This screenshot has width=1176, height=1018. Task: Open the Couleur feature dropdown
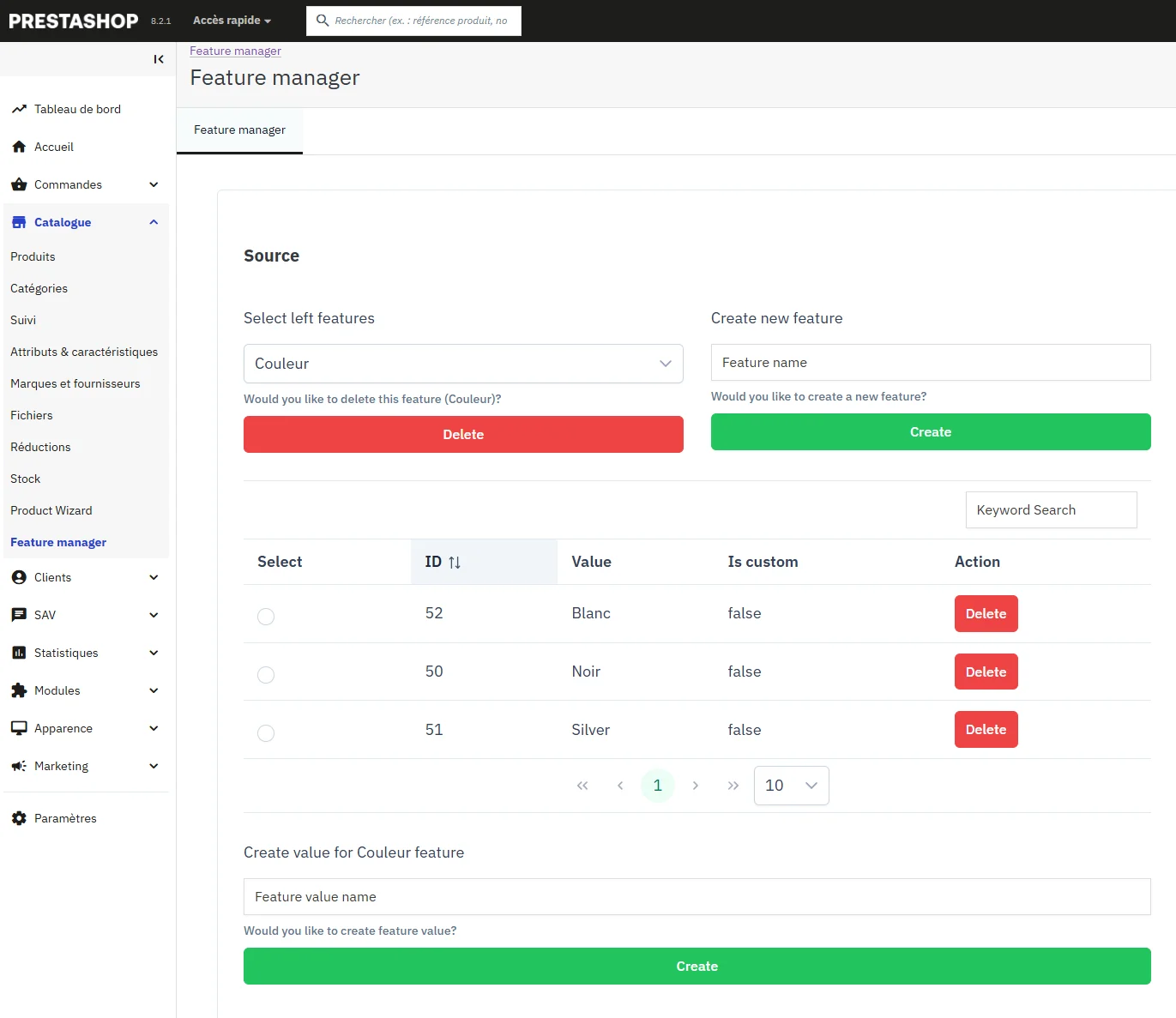click(x=463, y=364)
